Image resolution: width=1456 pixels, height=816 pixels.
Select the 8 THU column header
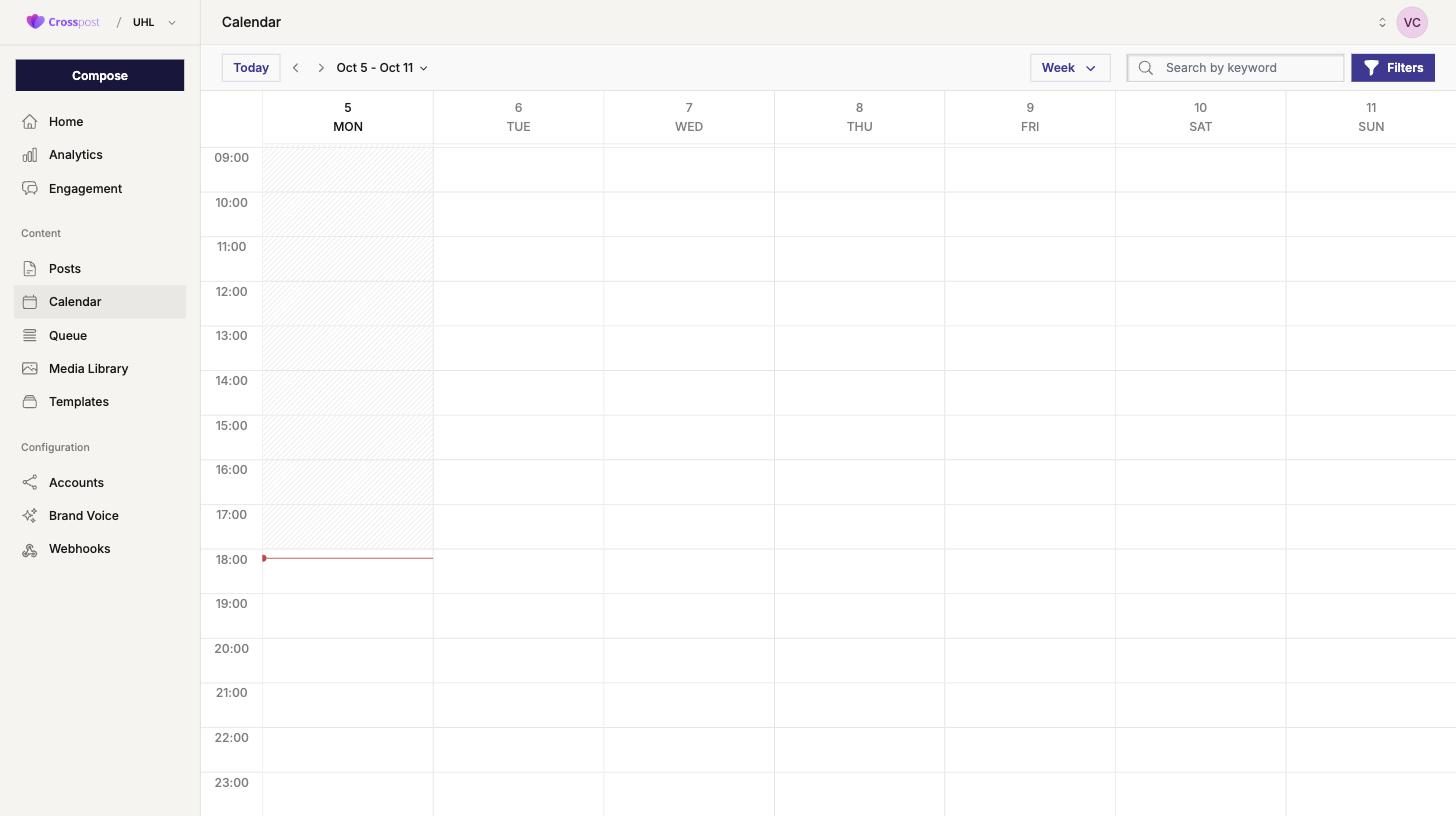coord(859,117)
